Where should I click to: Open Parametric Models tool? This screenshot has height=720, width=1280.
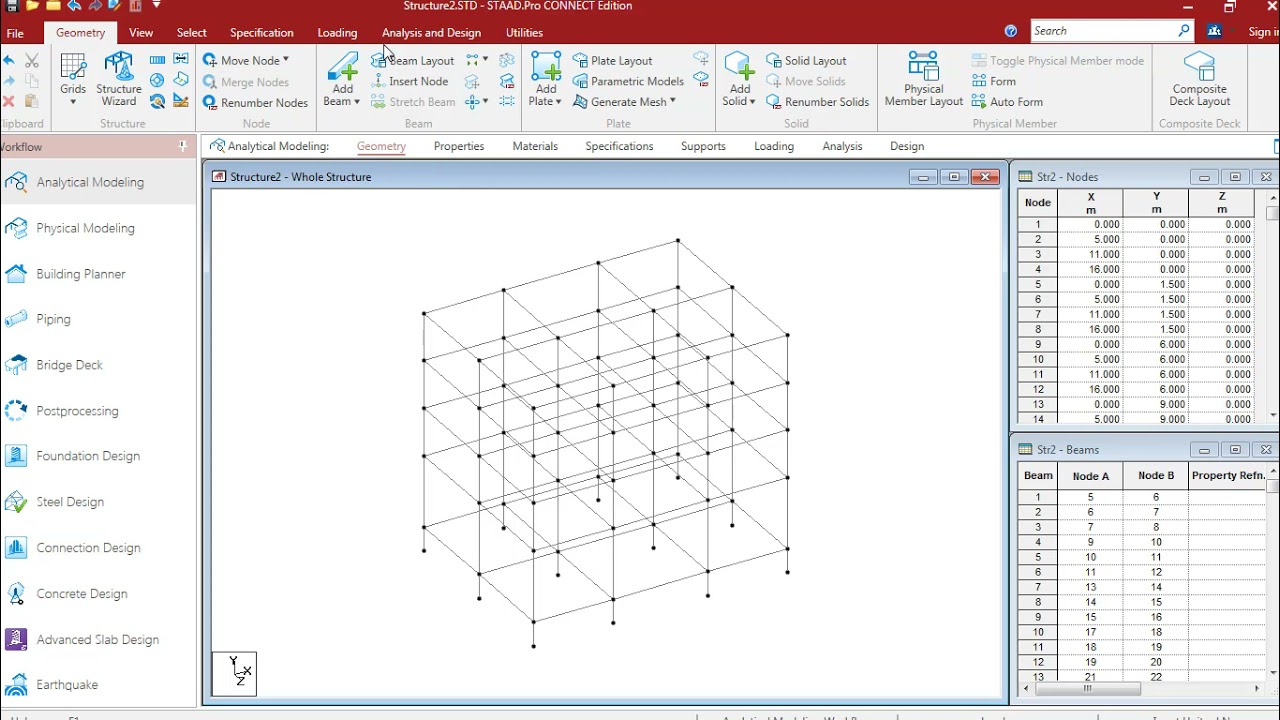tap(629, 81)
